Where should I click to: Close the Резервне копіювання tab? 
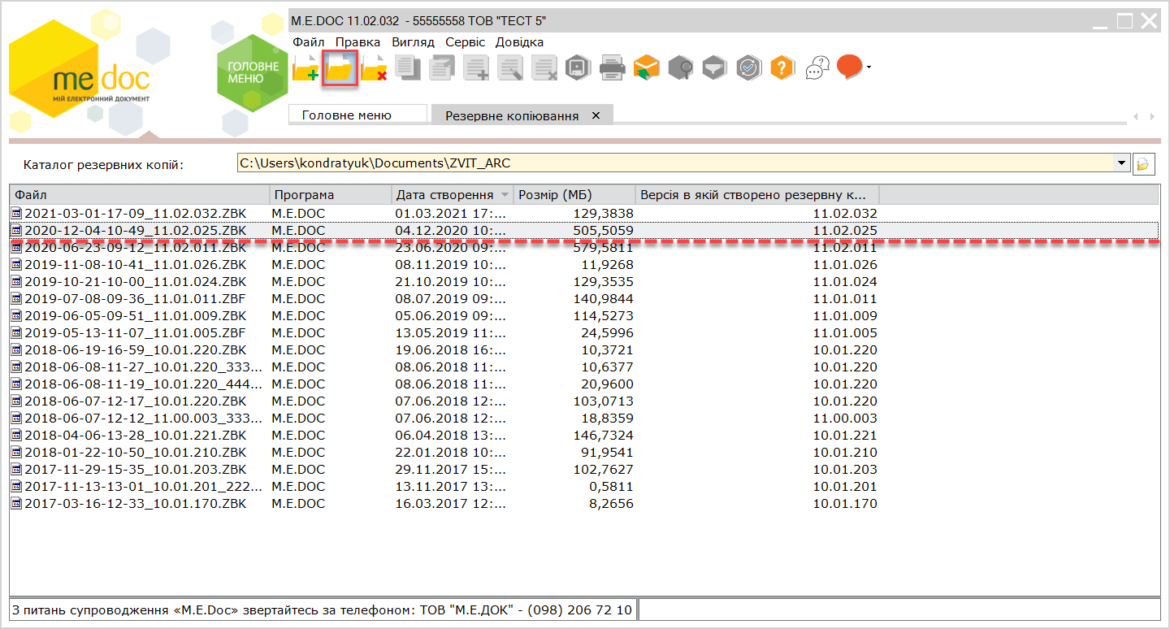pos(595,116)
